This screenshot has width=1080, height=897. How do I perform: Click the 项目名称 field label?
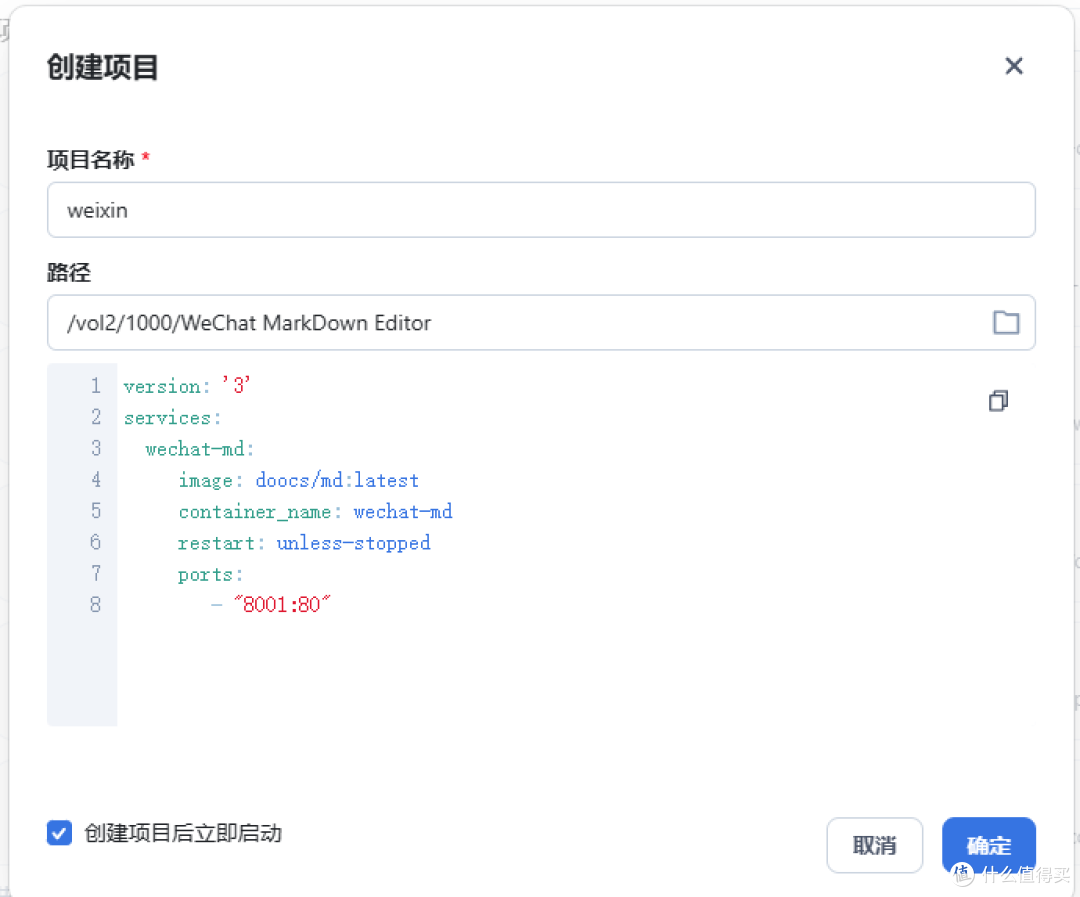click(90, 160)
